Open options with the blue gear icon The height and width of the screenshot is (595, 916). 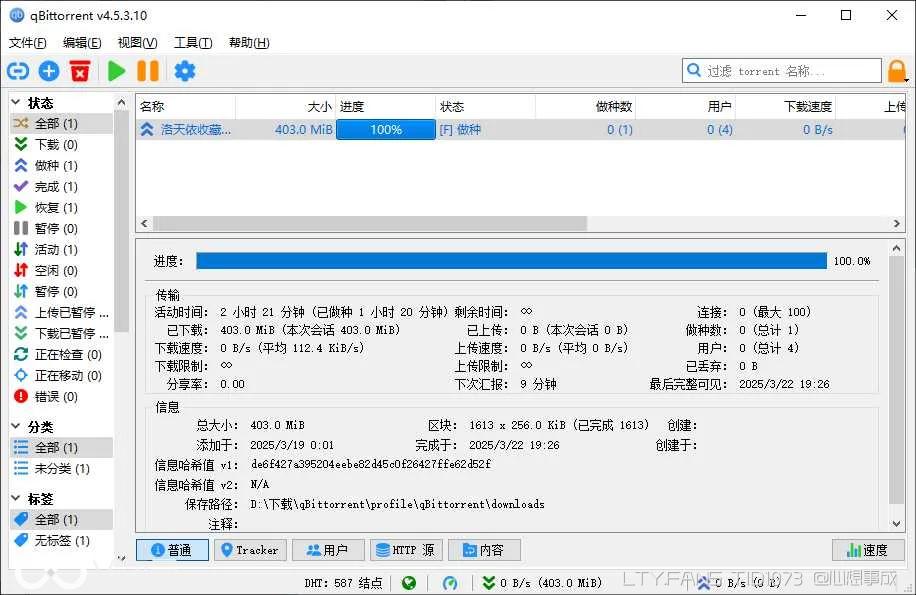(x=185, y=71)
